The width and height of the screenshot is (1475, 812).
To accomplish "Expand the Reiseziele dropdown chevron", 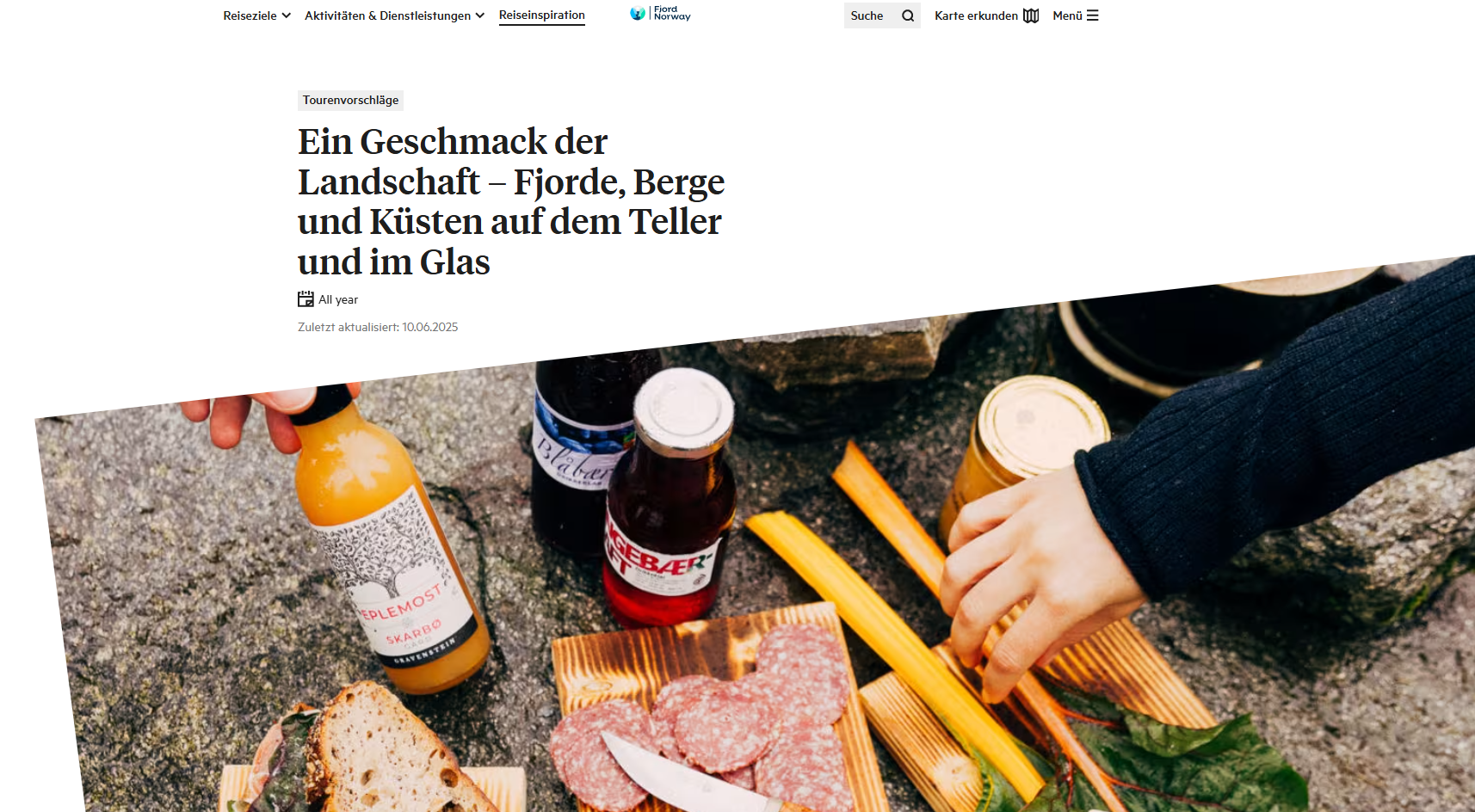I will (286, 15).
